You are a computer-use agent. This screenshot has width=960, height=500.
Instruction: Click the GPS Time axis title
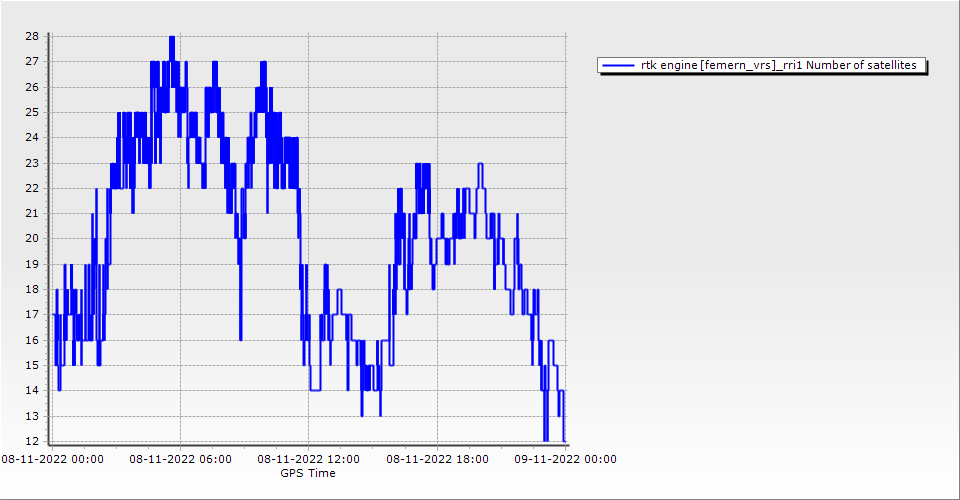[x=308, y=473]
